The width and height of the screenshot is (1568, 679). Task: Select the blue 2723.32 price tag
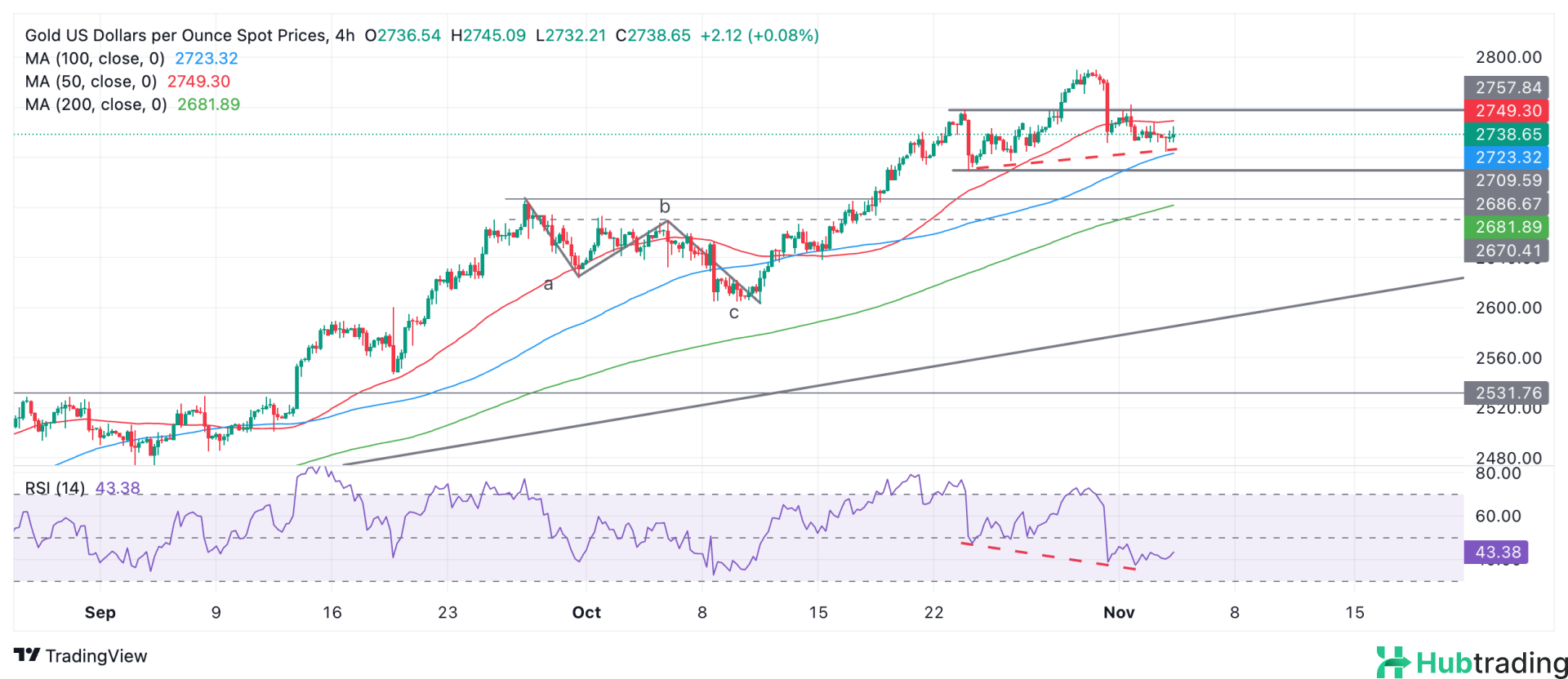click(x=1507, y=158)
